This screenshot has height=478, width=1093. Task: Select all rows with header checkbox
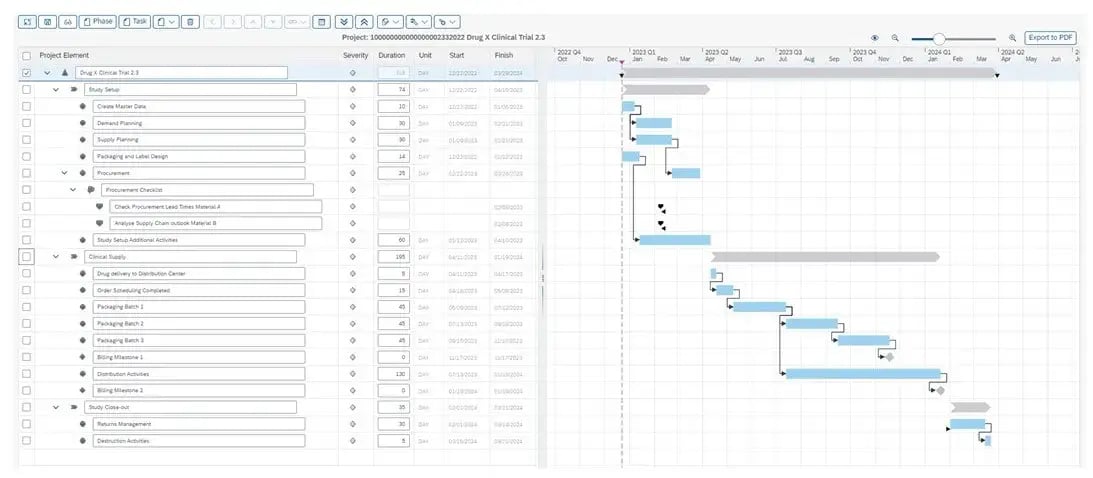(x=27, y=55)
